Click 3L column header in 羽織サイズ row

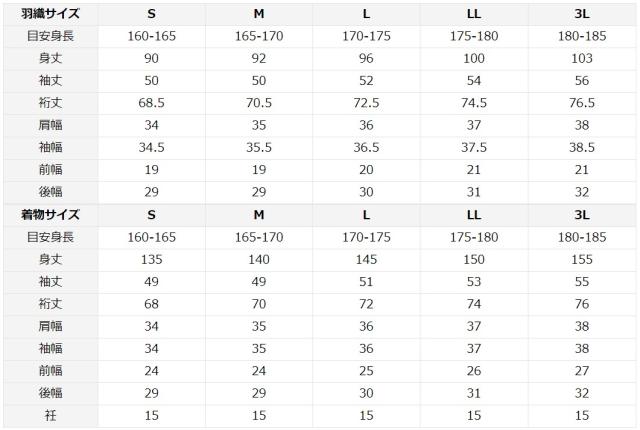[x=581, y=15]
